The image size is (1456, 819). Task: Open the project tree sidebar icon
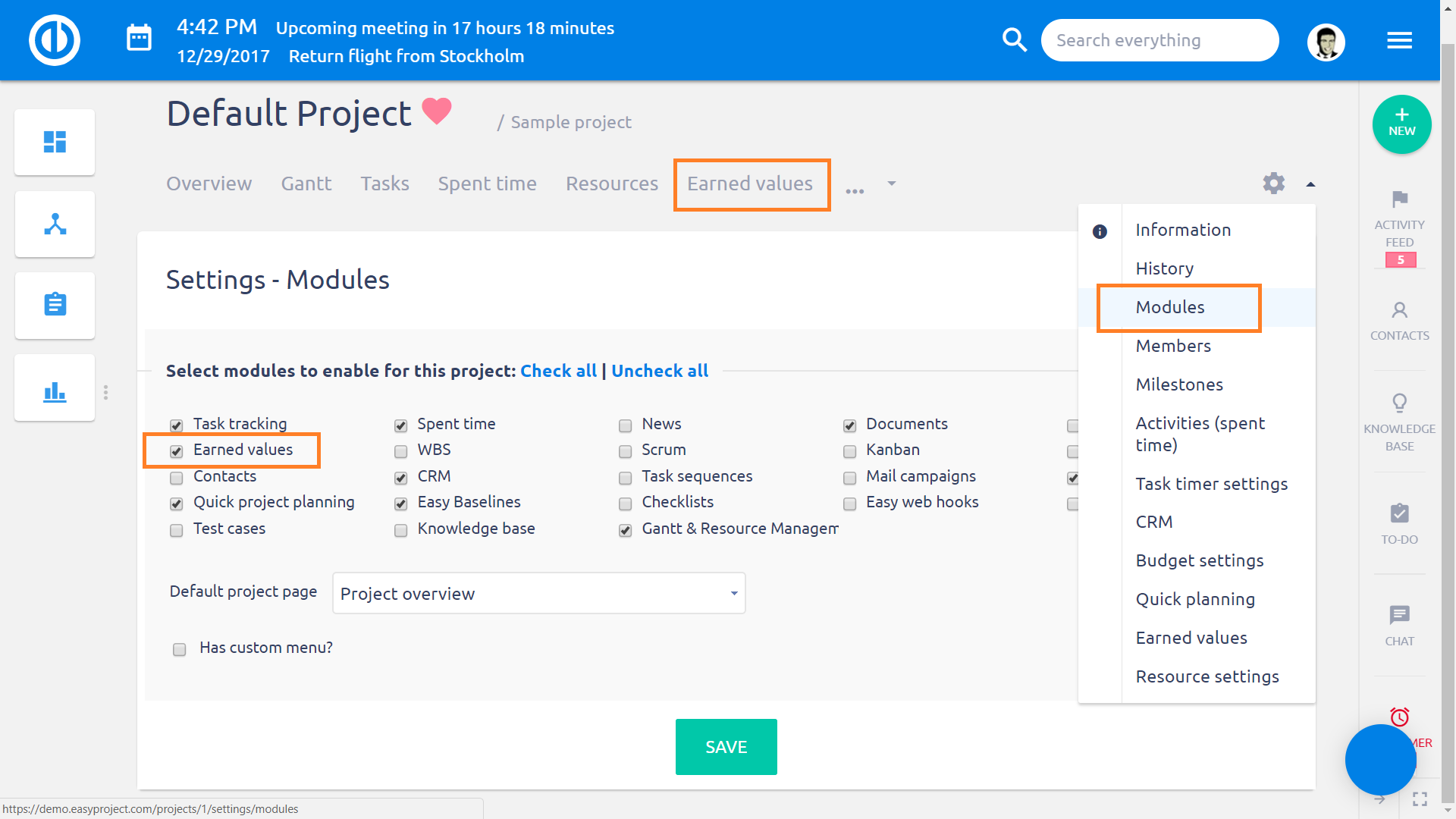(55, 224)
